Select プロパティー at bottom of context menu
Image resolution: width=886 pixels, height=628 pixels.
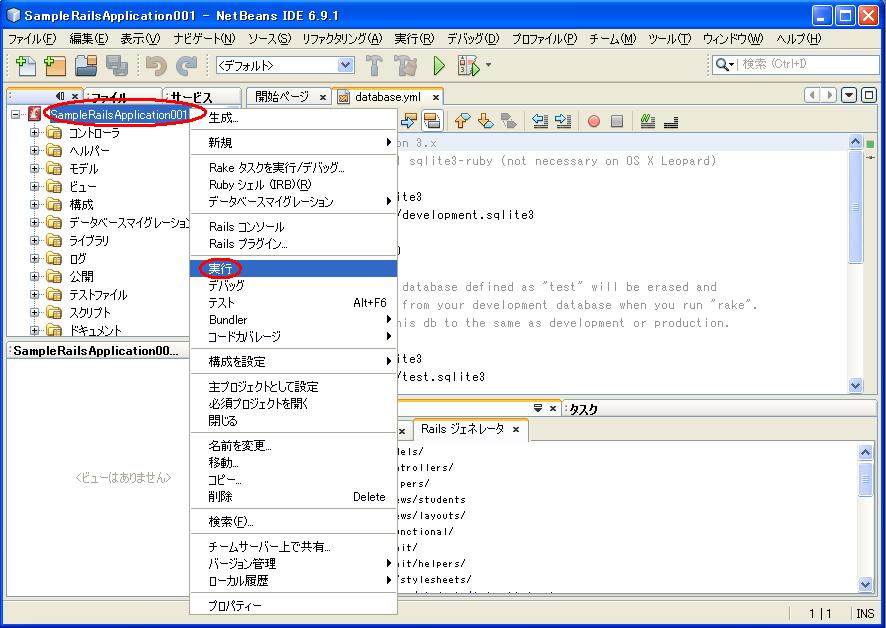tap(293, 605)
